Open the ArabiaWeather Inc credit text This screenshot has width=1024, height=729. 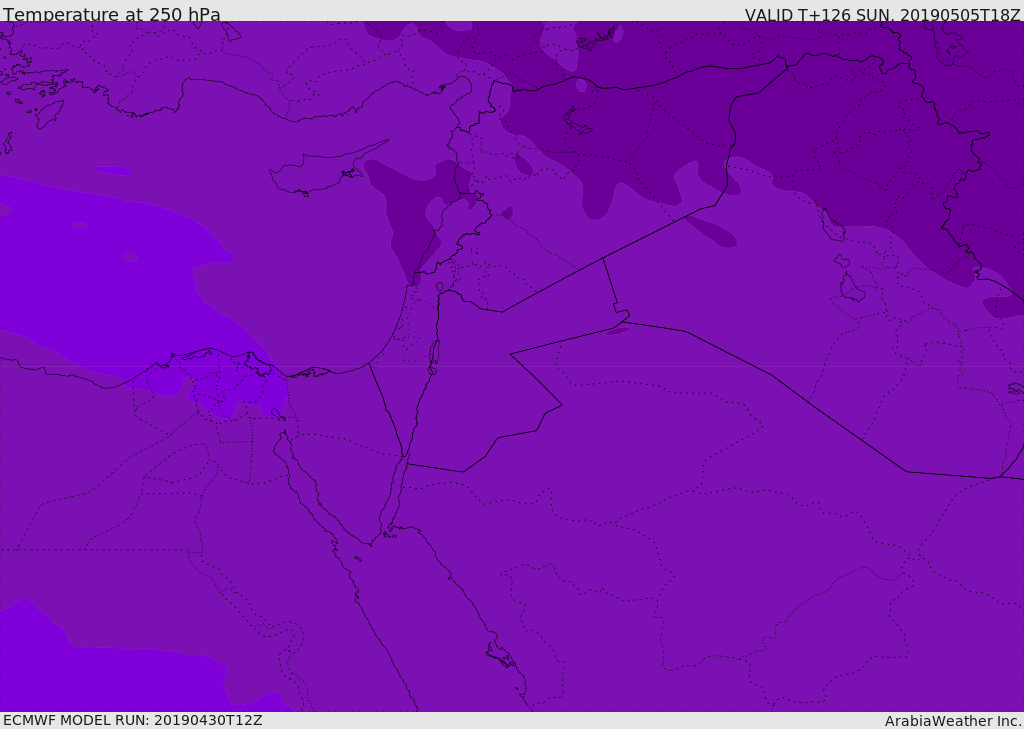(952, 721)
